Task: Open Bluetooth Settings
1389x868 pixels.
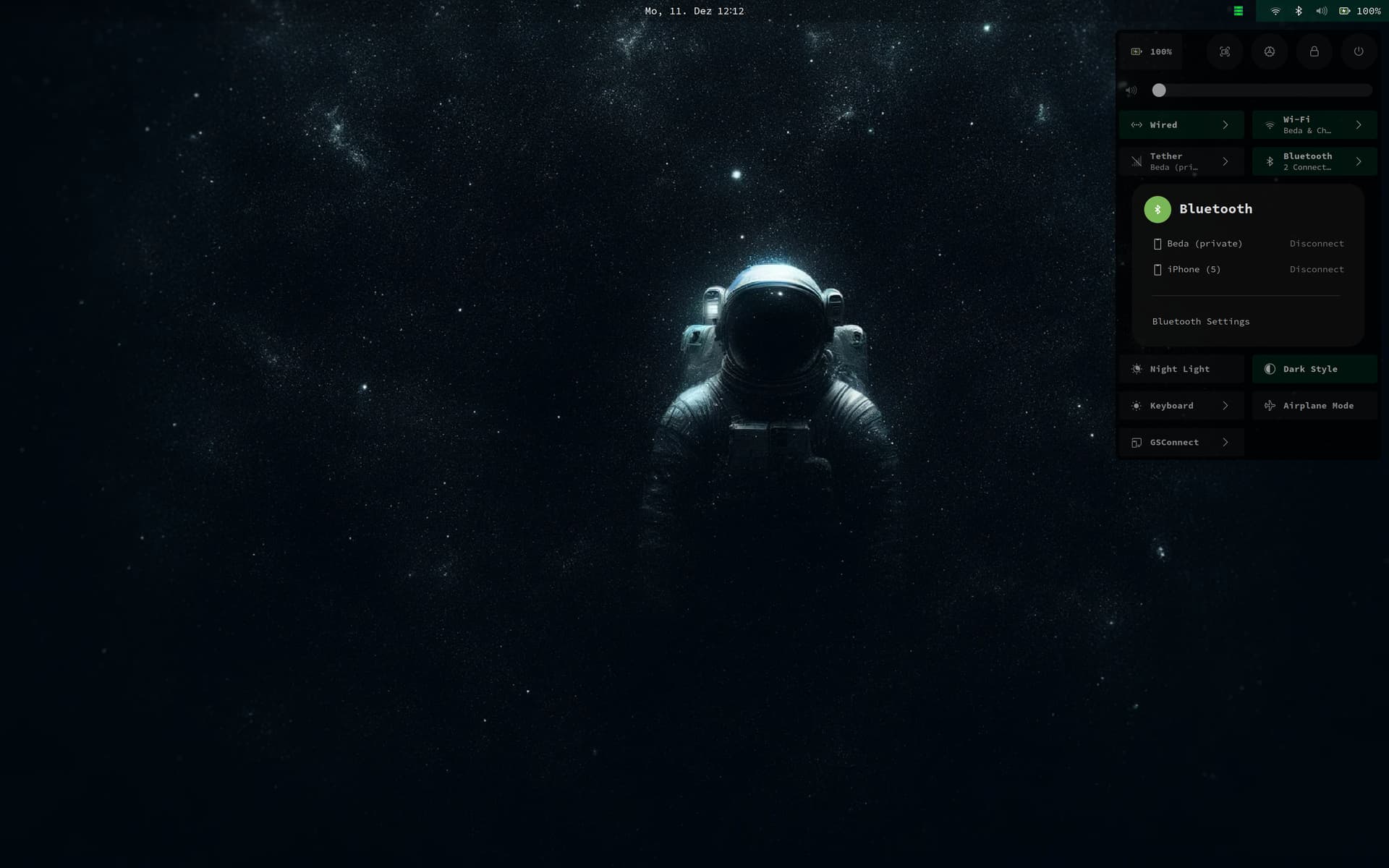Action: coord(1201,321)
